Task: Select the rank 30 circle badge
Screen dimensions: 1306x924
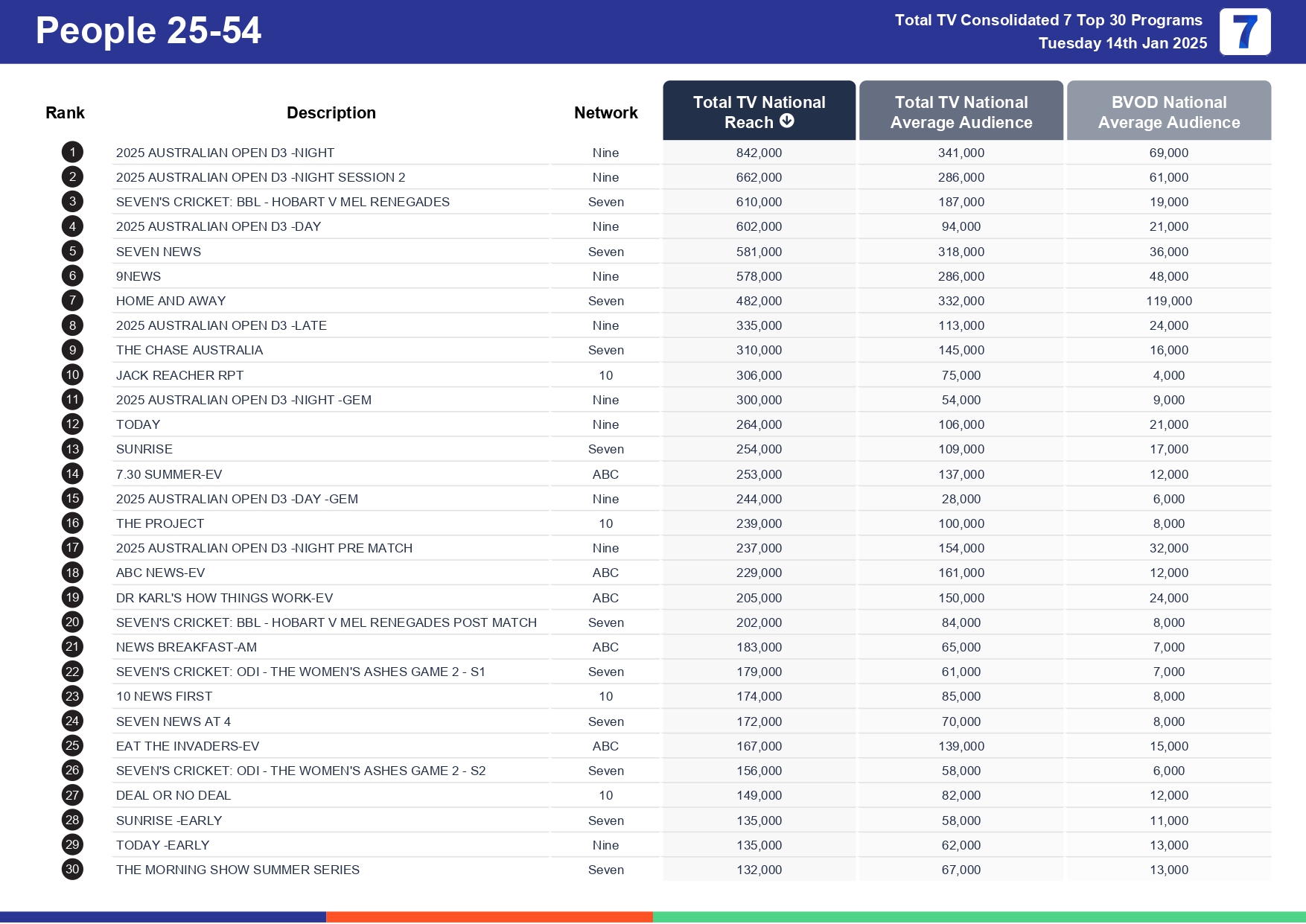Action: click(71, 869)
